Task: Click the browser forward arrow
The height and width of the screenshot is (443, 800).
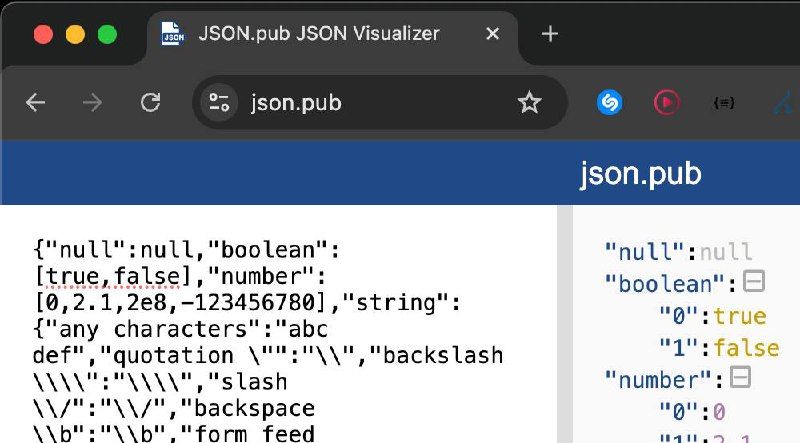Action: coord(92,103)
